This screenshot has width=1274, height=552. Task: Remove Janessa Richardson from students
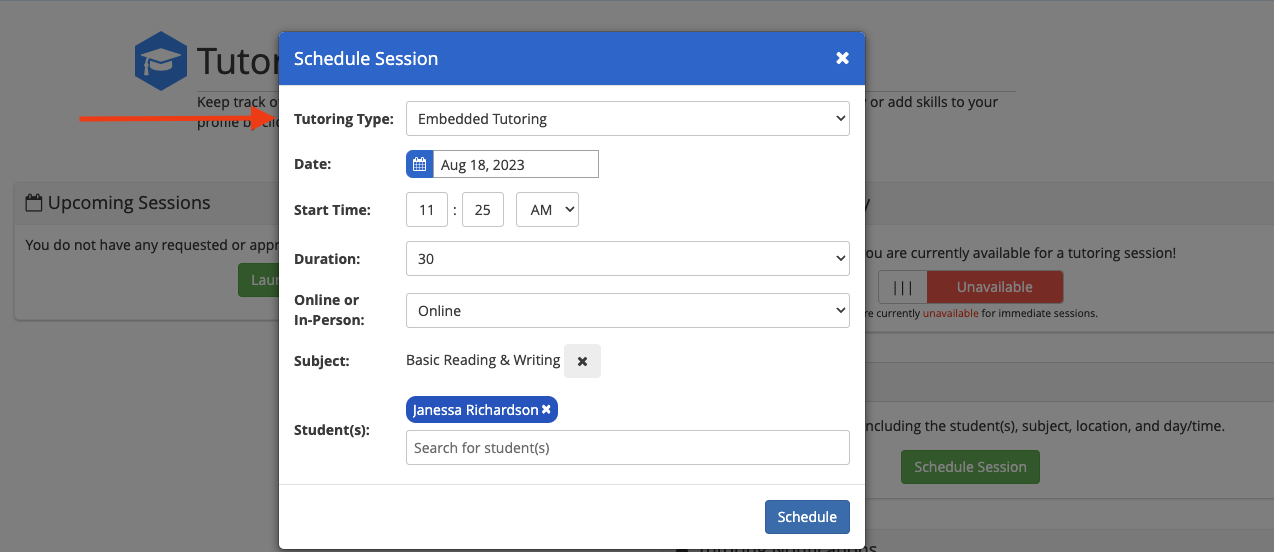click(546, 410)
